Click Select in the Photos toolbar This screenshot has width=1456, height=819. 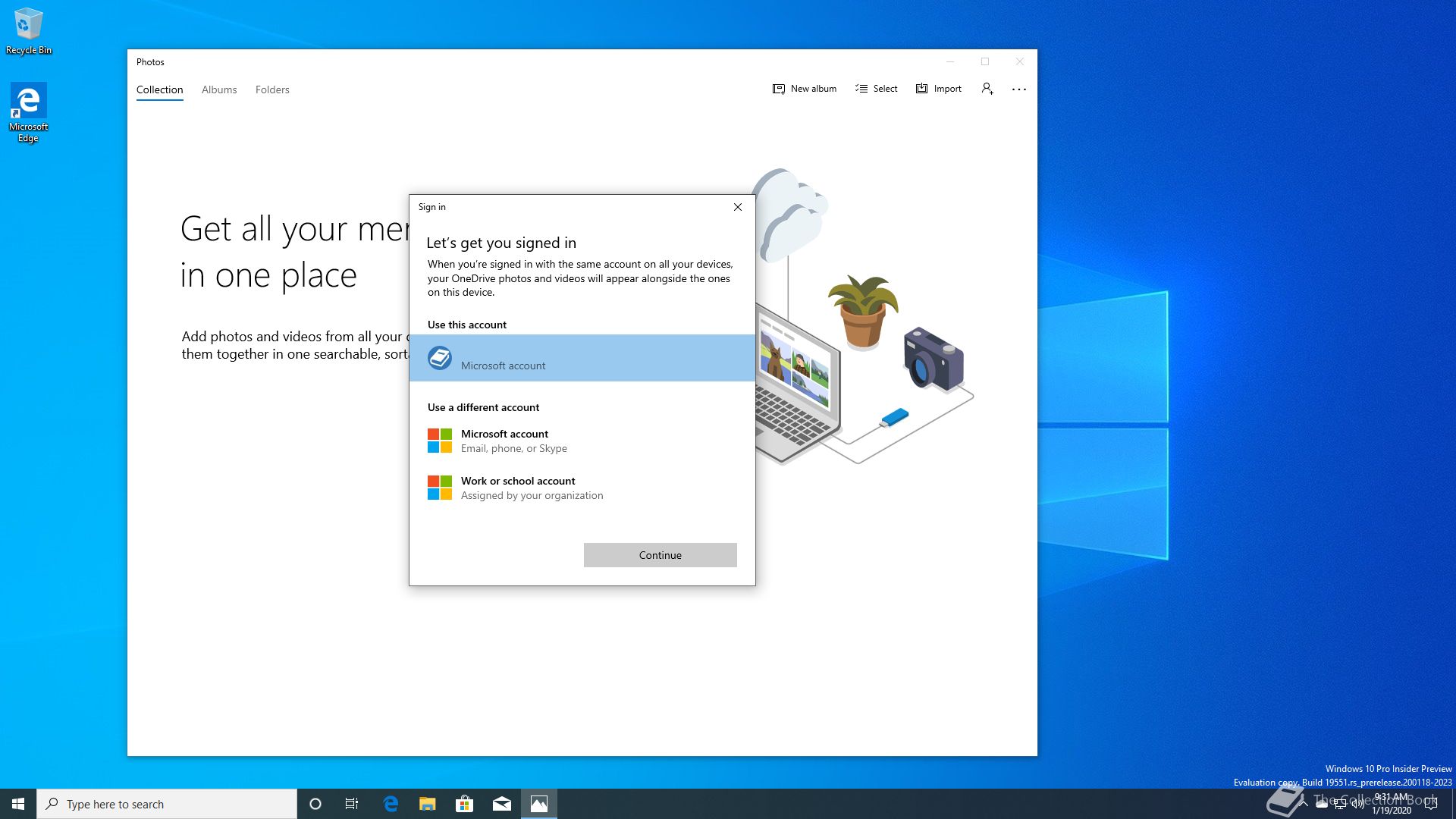point(877,89)
